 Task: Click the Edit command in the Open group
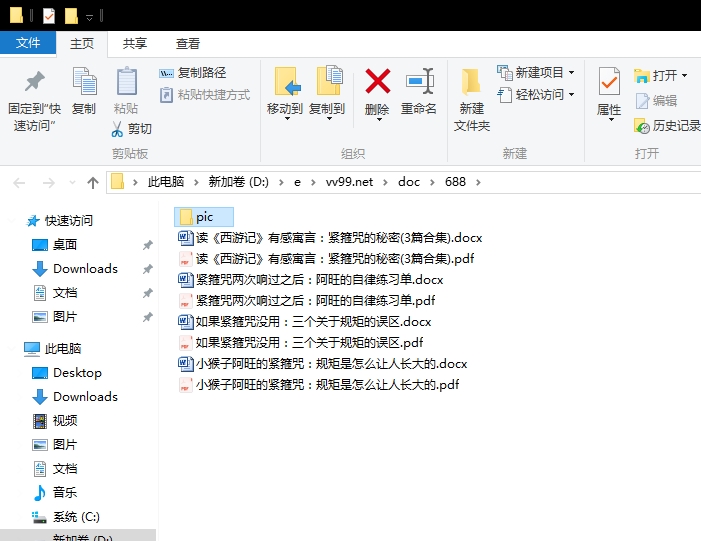tap(656, 101)
